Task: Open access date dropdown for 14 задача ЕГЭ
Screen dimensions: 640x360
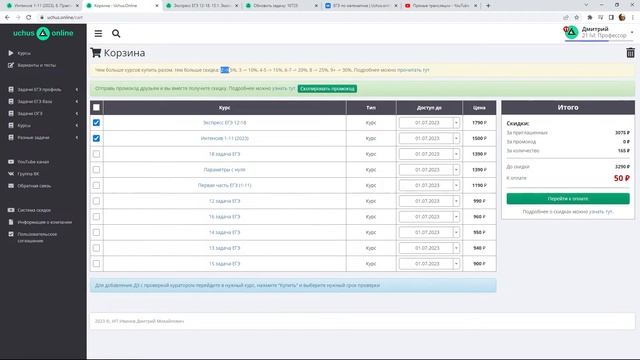Action: 429,232
